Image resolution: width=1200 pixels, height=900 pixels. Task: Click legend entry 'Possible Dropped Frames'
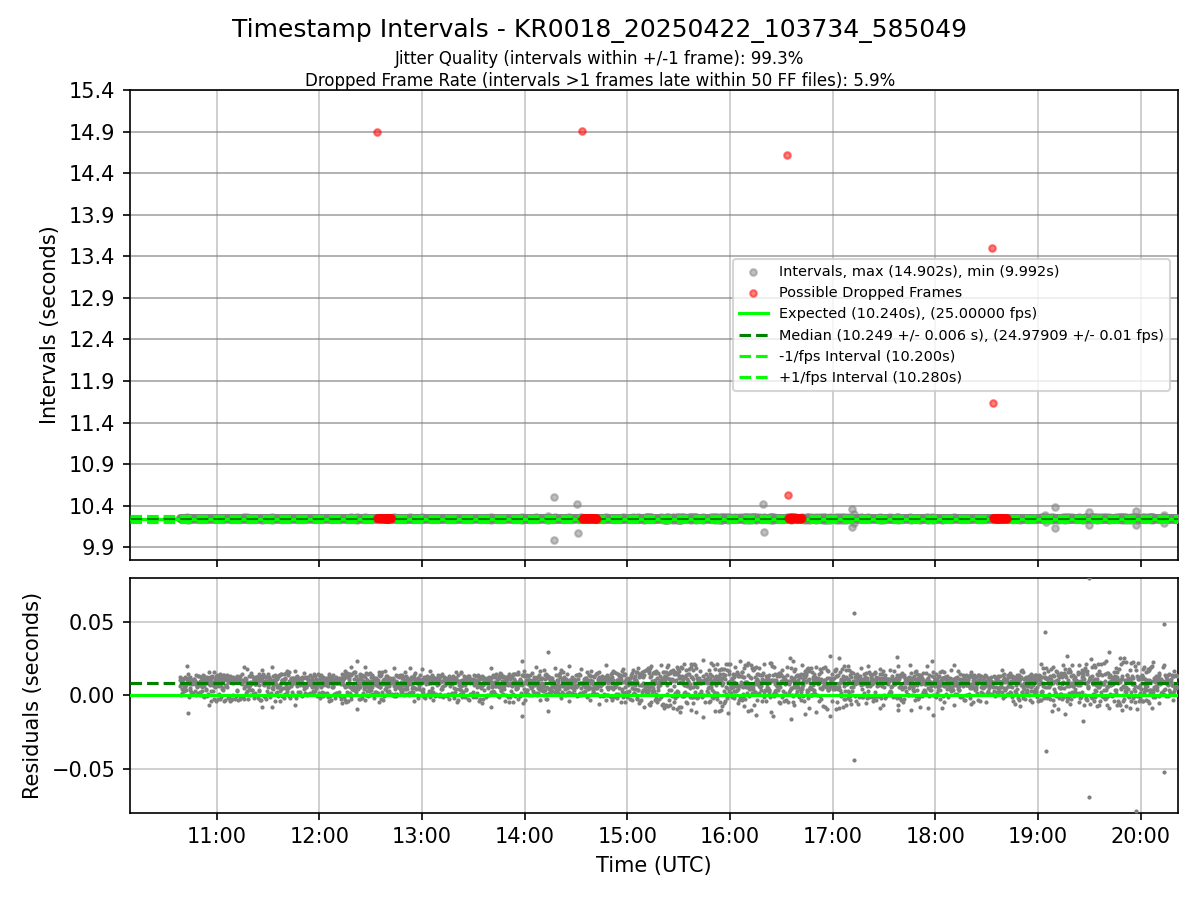coord(870,292)
